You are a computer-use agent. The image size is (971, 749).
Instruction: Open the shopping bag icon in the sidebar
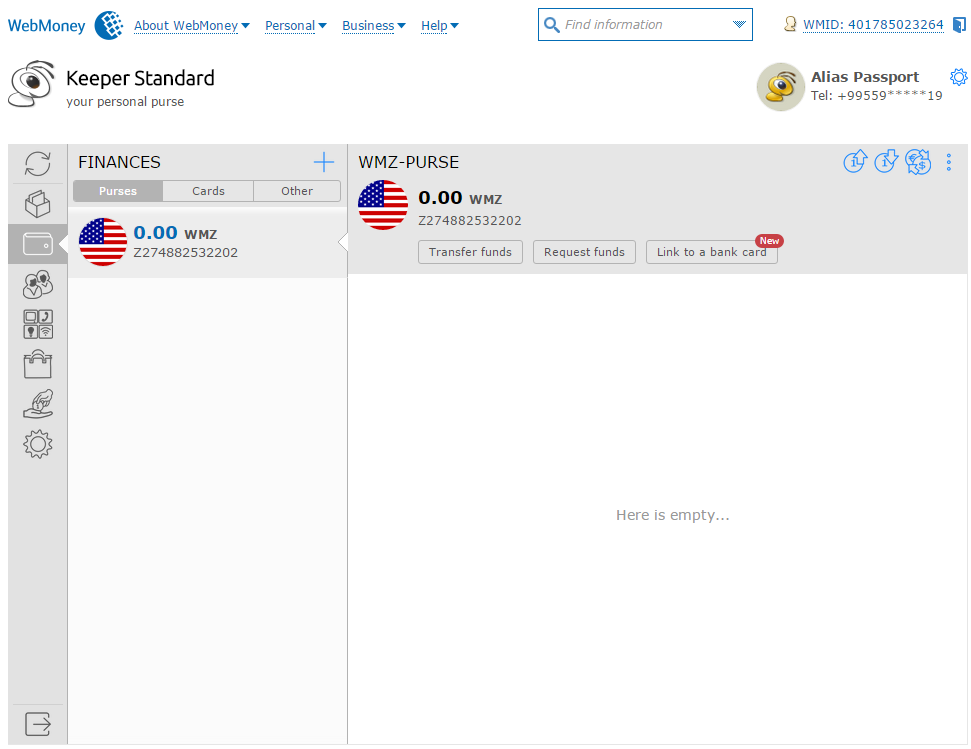click(37, 364)
